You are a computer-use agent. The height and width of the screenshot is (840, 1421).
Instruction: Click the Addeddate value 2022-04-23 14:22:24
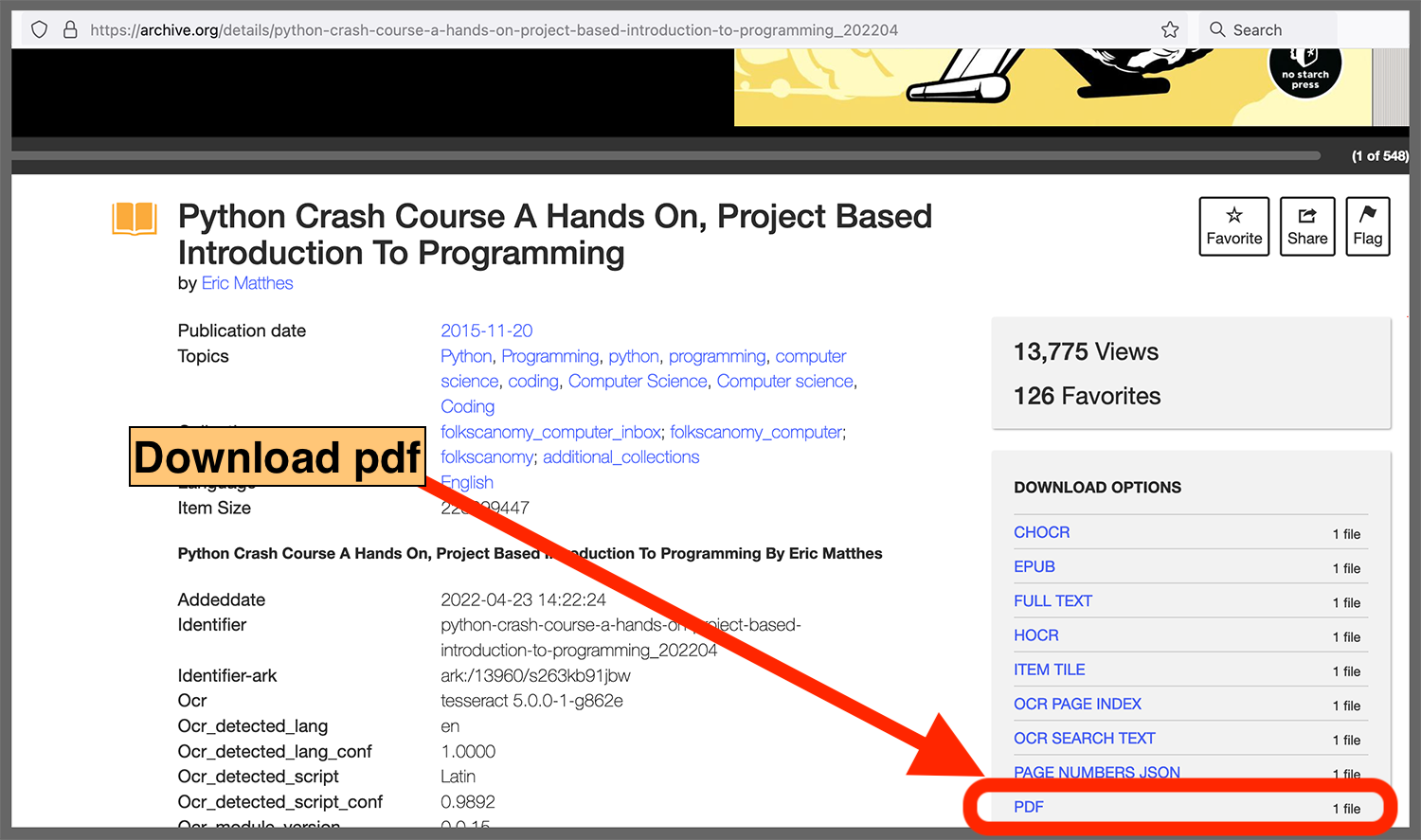(523, 599)
